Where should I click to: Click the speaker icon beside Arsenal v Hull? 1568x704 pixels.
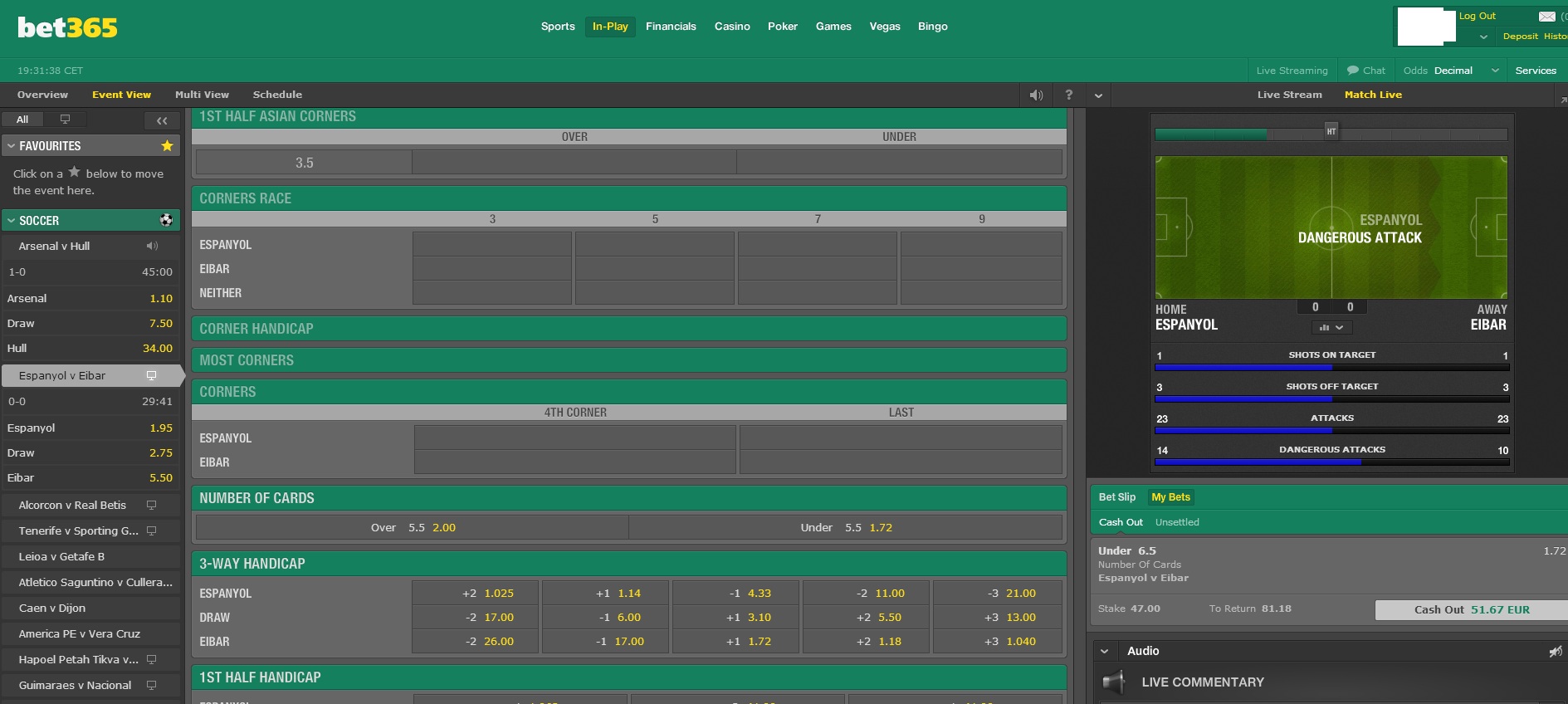click(152, 246)
